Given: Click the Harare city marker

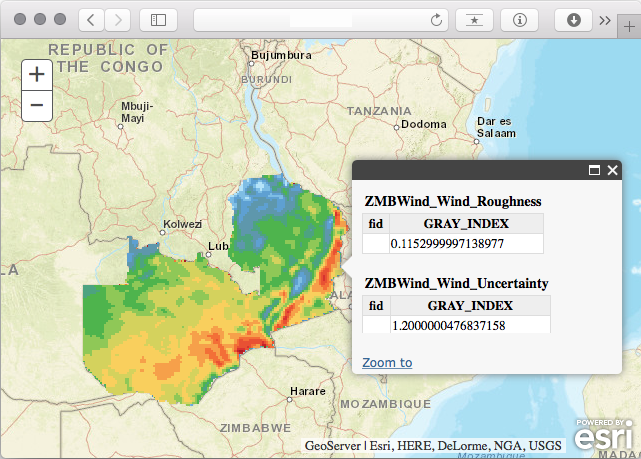Looking at the screenshot, I should (289, 399).
